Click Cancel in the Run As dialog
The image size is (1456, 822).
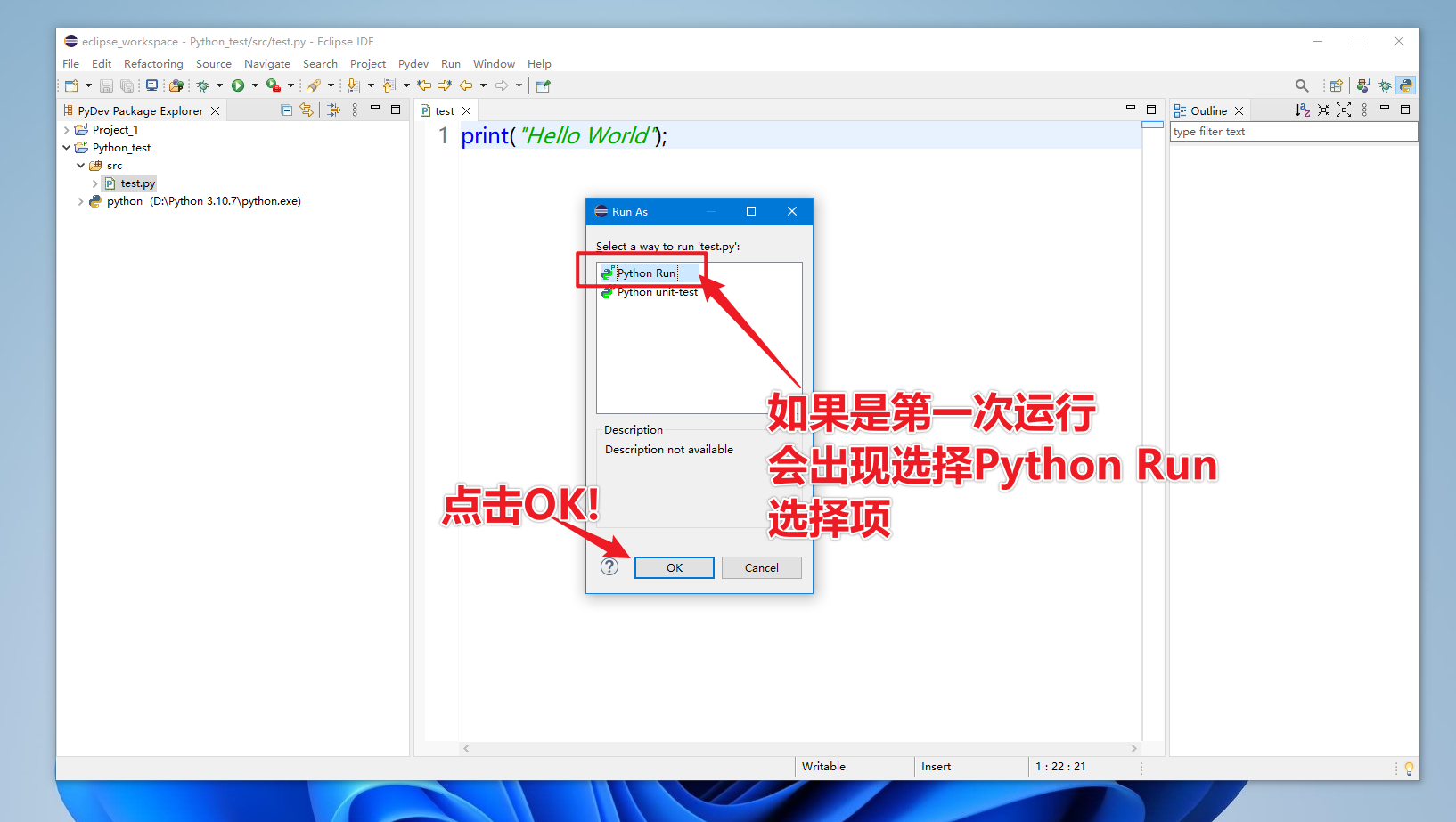tap(762, 567)
